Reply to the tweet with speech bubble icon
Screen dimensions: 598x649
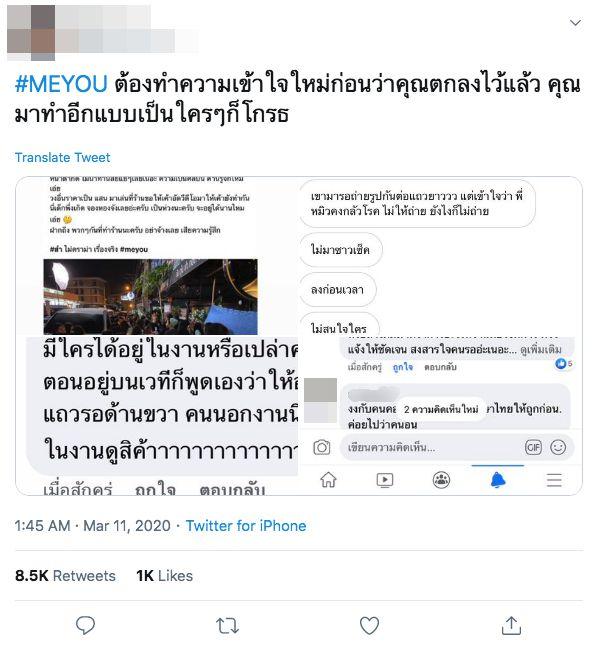(x=85, y=625)
